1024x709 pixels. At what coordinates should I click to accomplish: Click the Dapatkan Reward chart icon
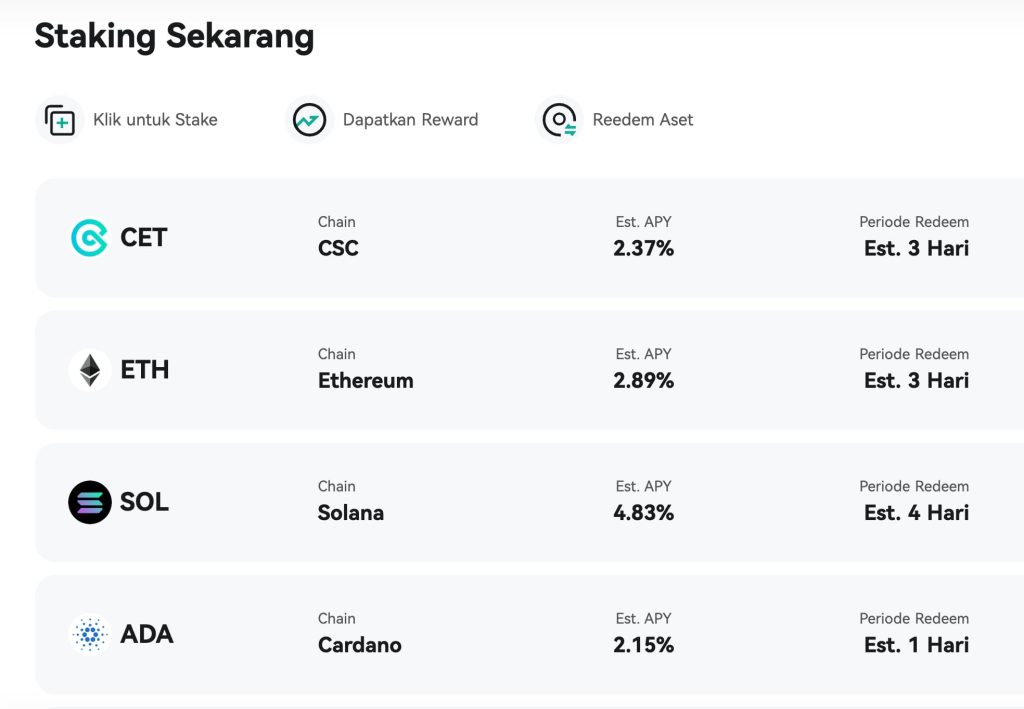[x=309, y=119]
